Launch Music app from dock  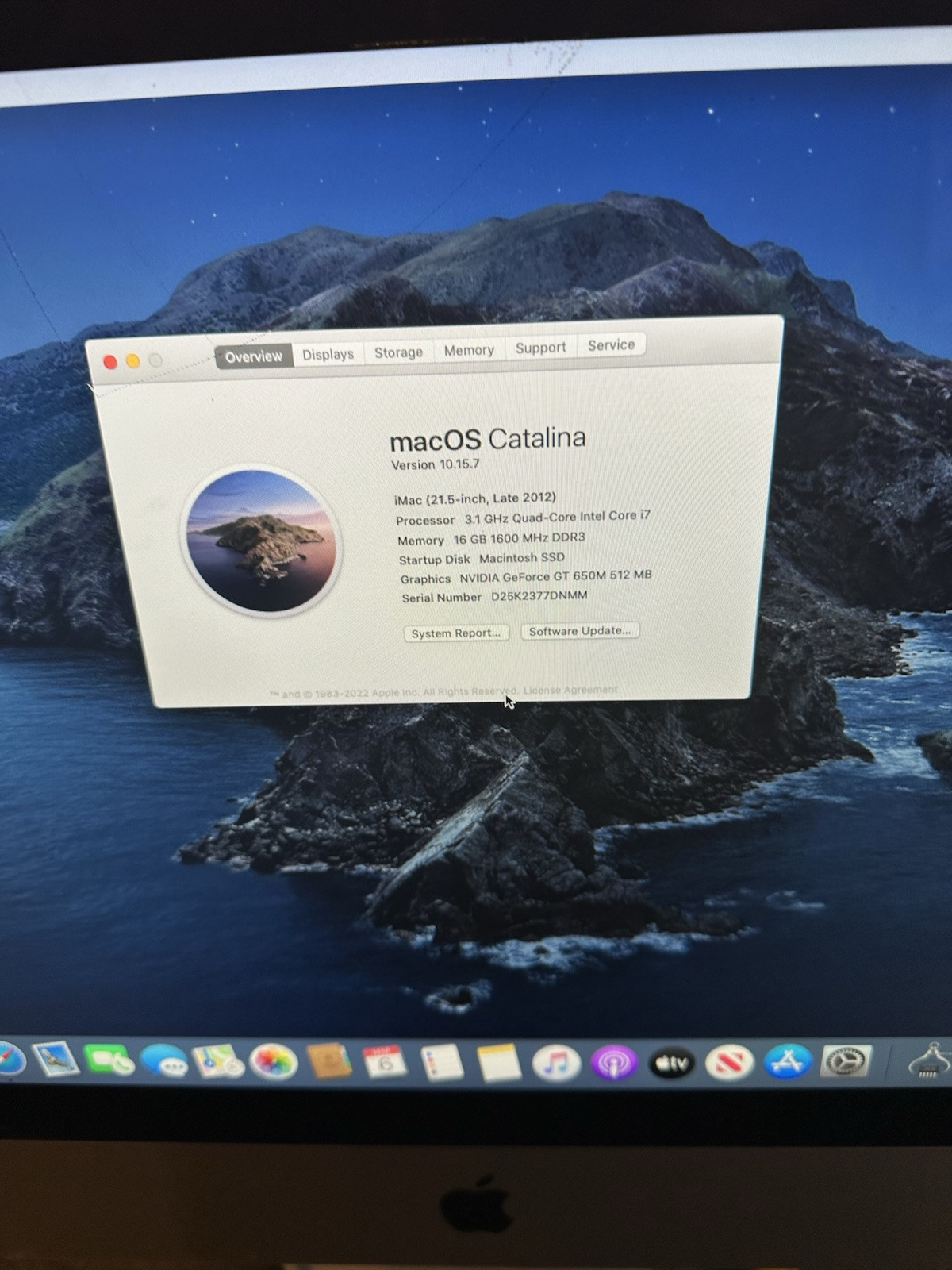[555, 1063]
